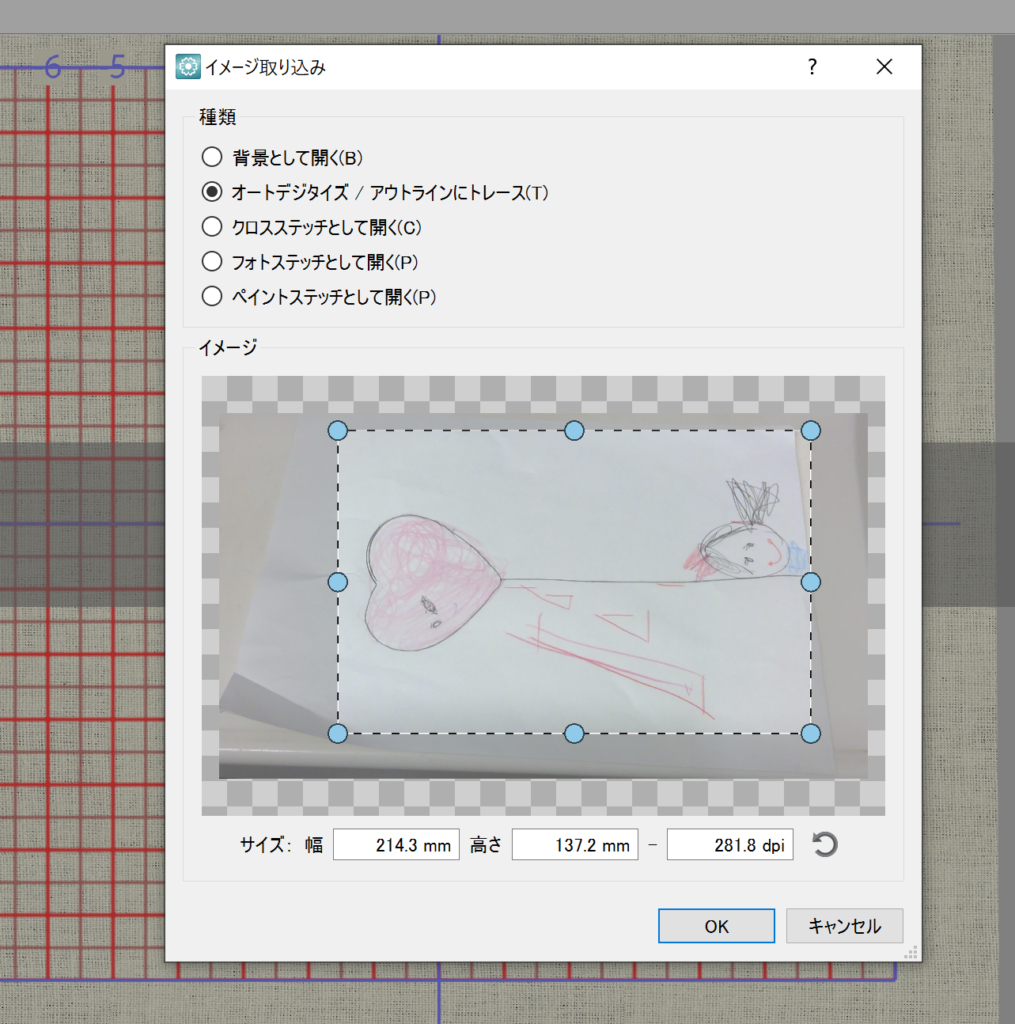This screenshot has width=1015, height=1024.
Task: Click the help question mark button
Action: pos(812,67)
